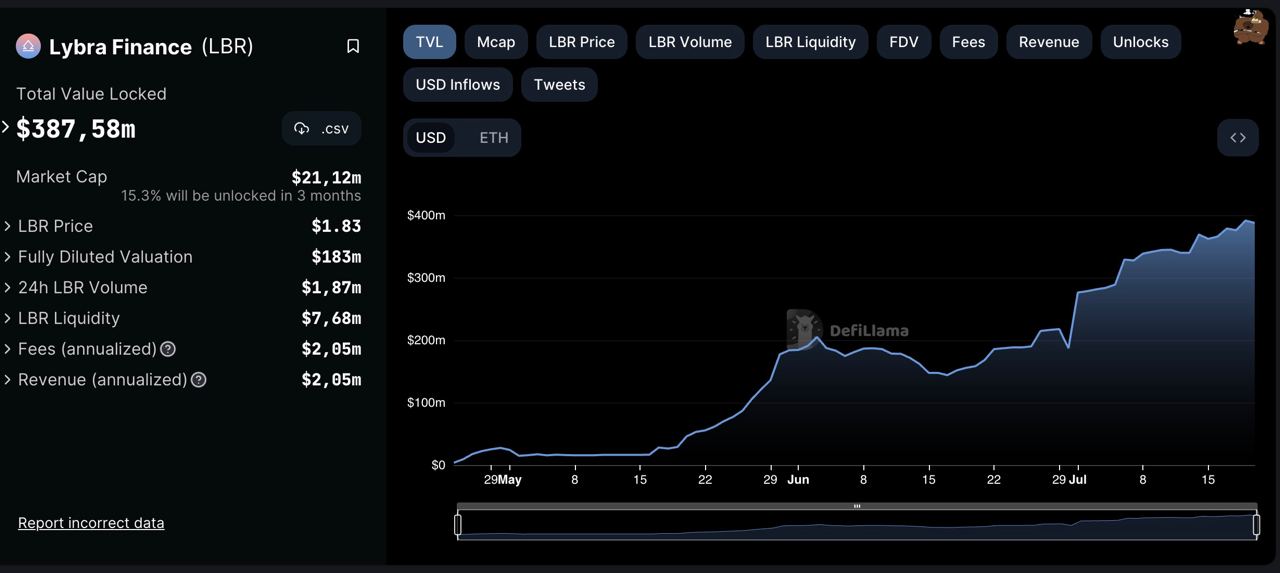1280x573 pixels.
Task: Toggle the Tweets chart metric
Action: pyautogui.click(x=560, y=84)
